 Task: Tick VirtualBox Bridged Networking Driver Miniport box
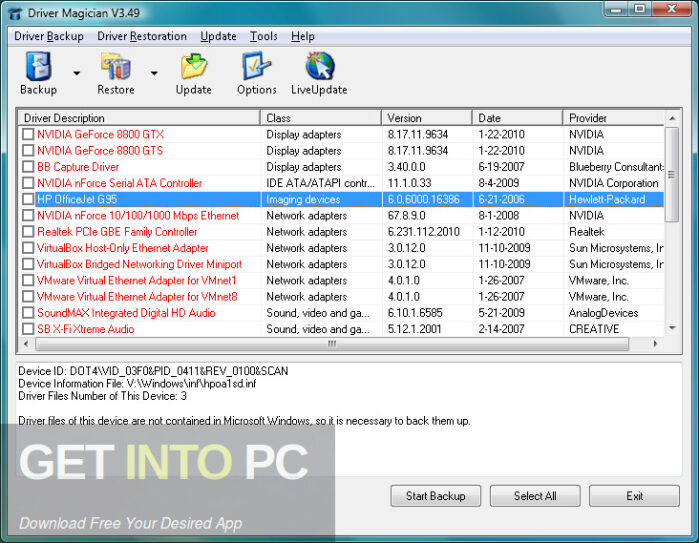click(28, 264)
